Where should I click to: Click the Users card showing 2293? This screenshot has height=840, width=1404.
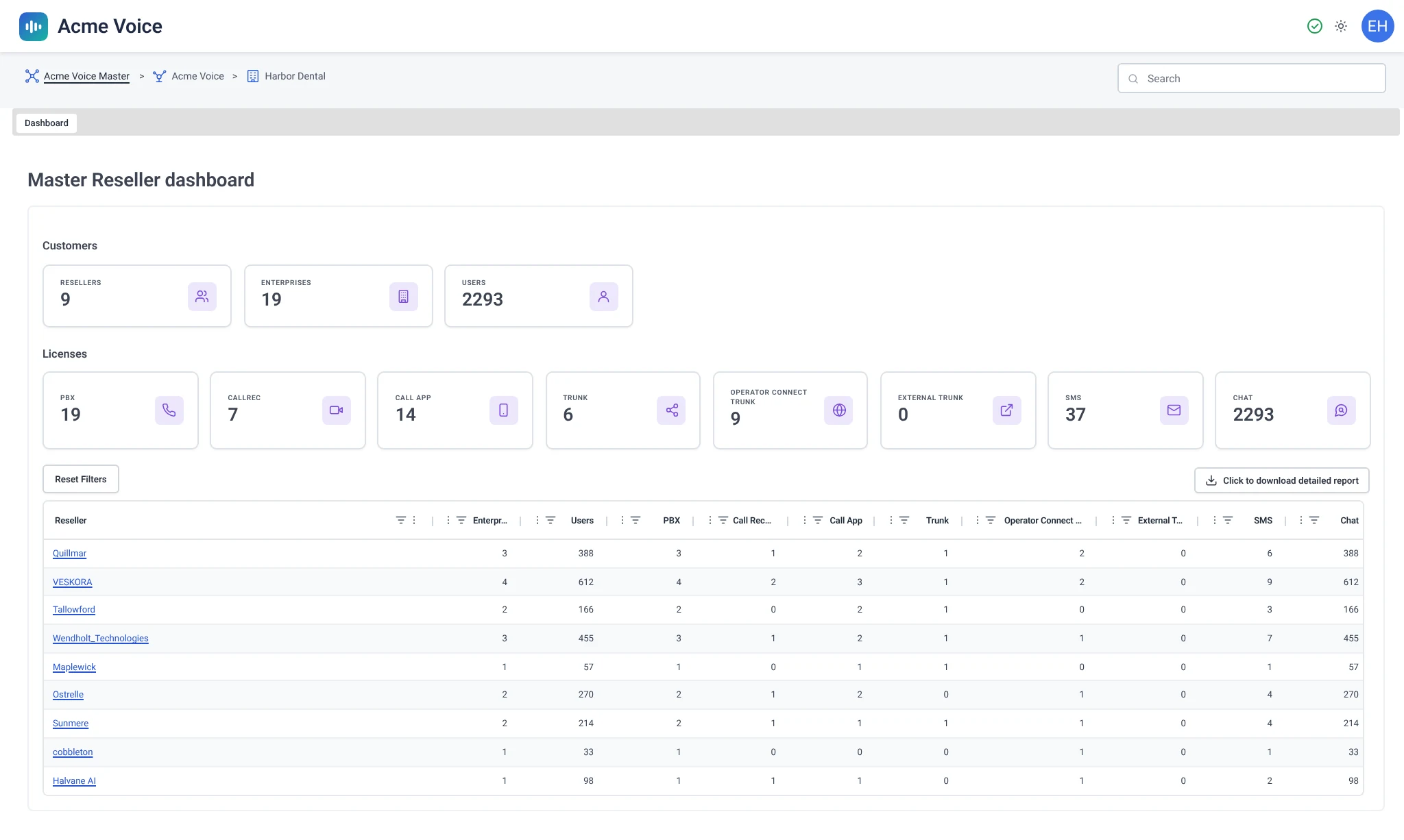click(x=539, y=296)
